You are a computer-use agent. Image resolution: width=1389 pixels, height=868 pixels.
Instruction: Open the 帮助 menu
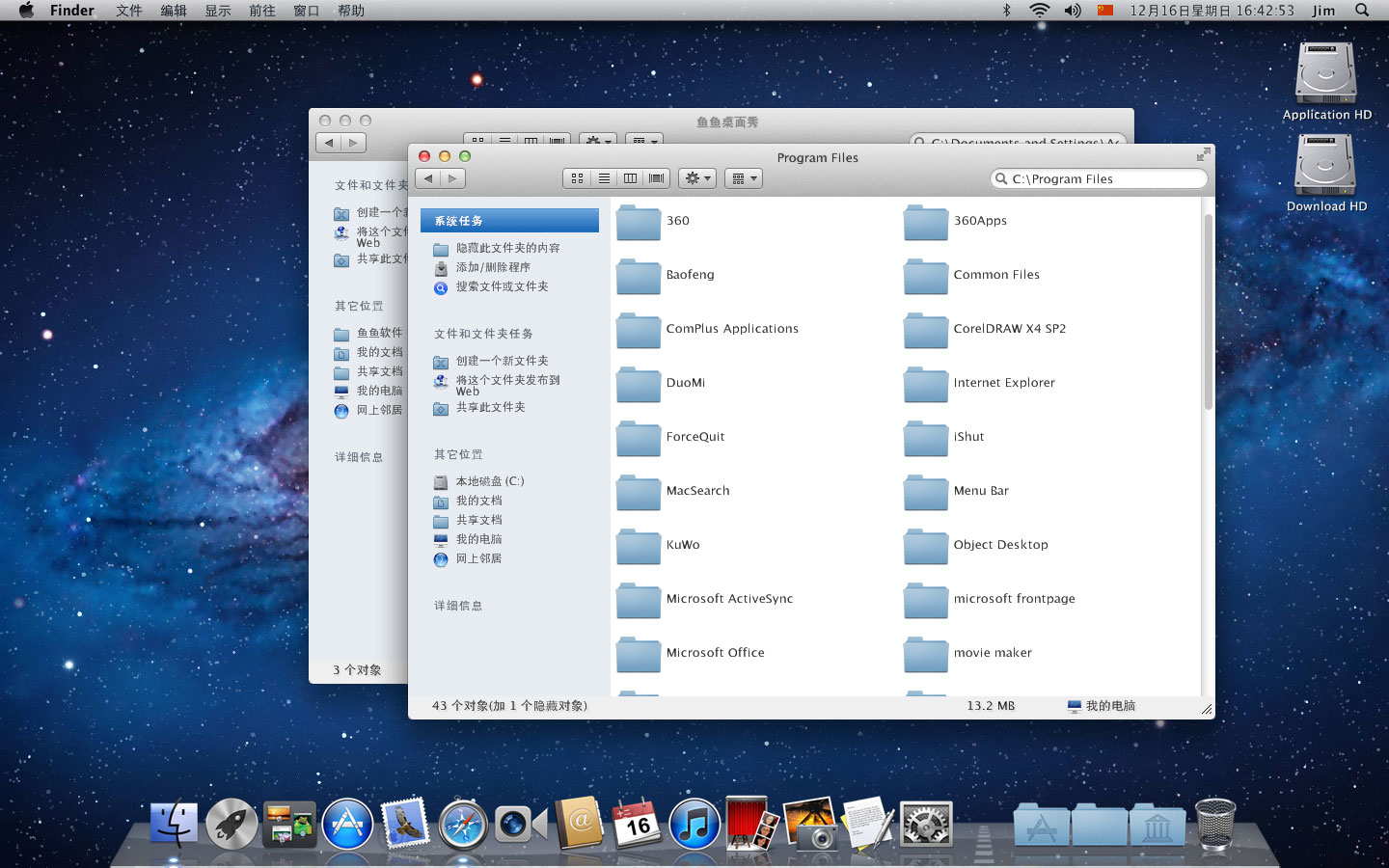(351, 11)
